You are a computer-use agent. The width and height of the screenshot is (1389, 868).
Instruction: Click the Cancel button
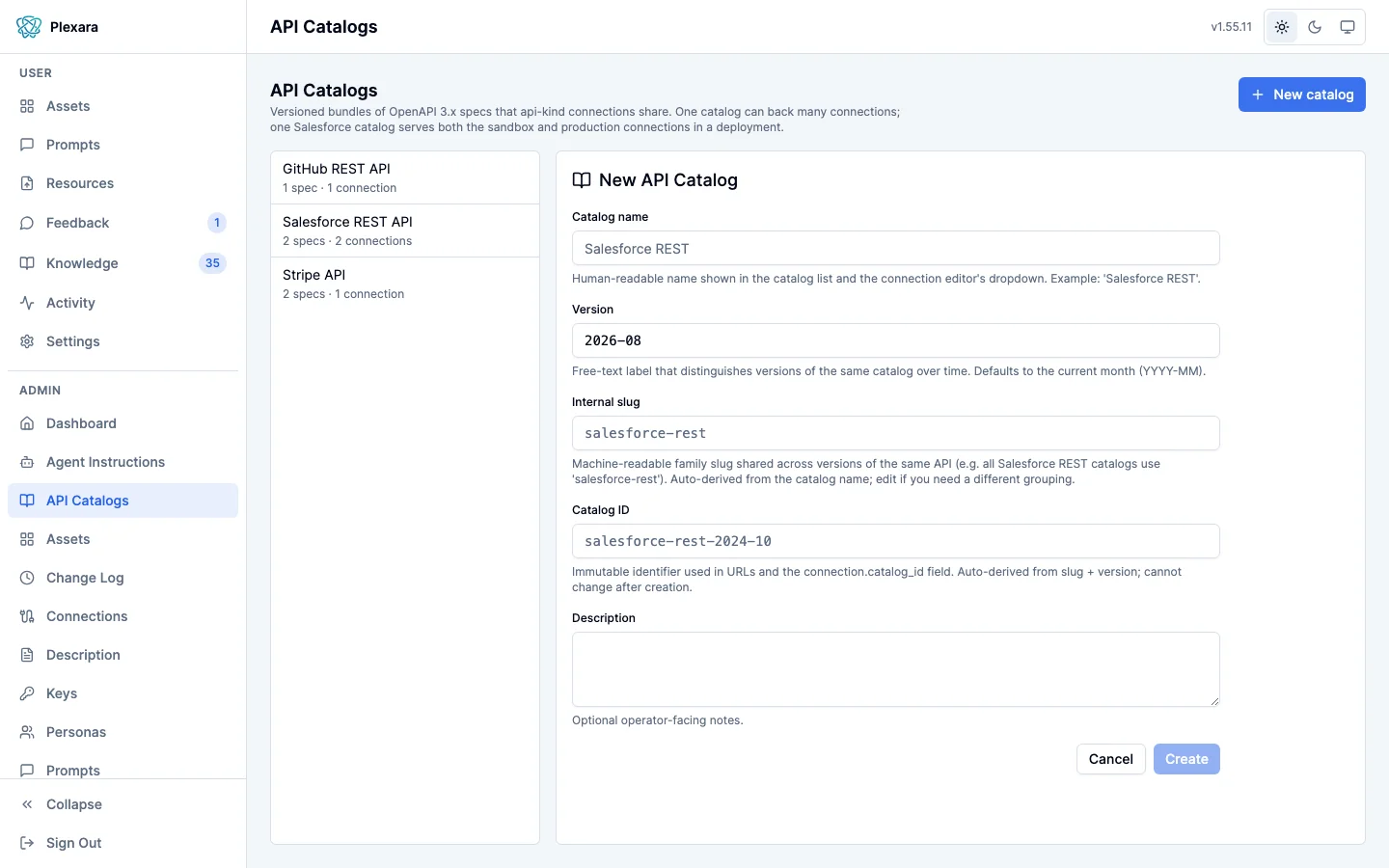pos(1111,759)
